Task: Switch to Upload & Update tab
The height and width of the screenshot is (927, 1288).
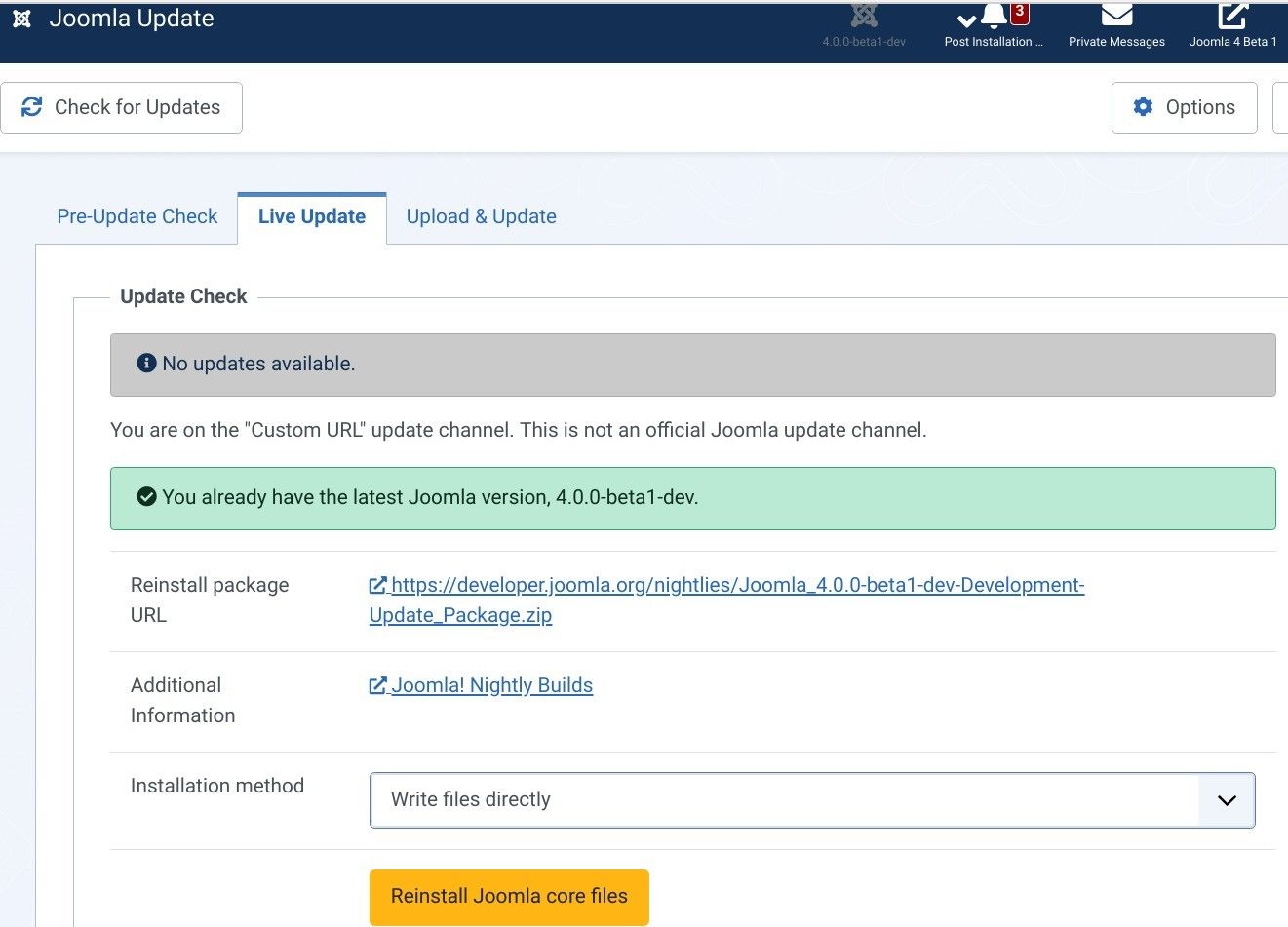Action: [482, 216]
